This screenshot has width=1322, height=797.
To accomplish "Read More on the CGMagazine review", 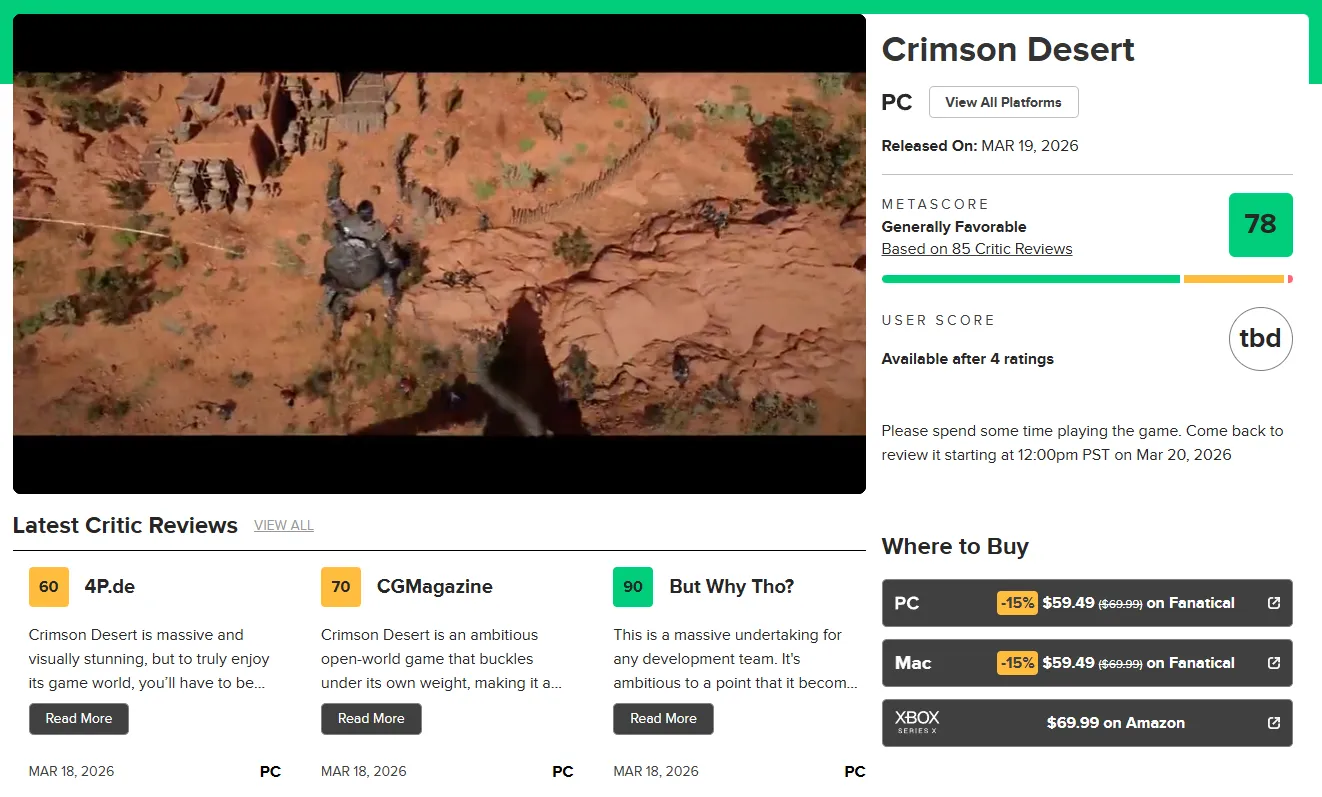I will (x=371, y=719).
